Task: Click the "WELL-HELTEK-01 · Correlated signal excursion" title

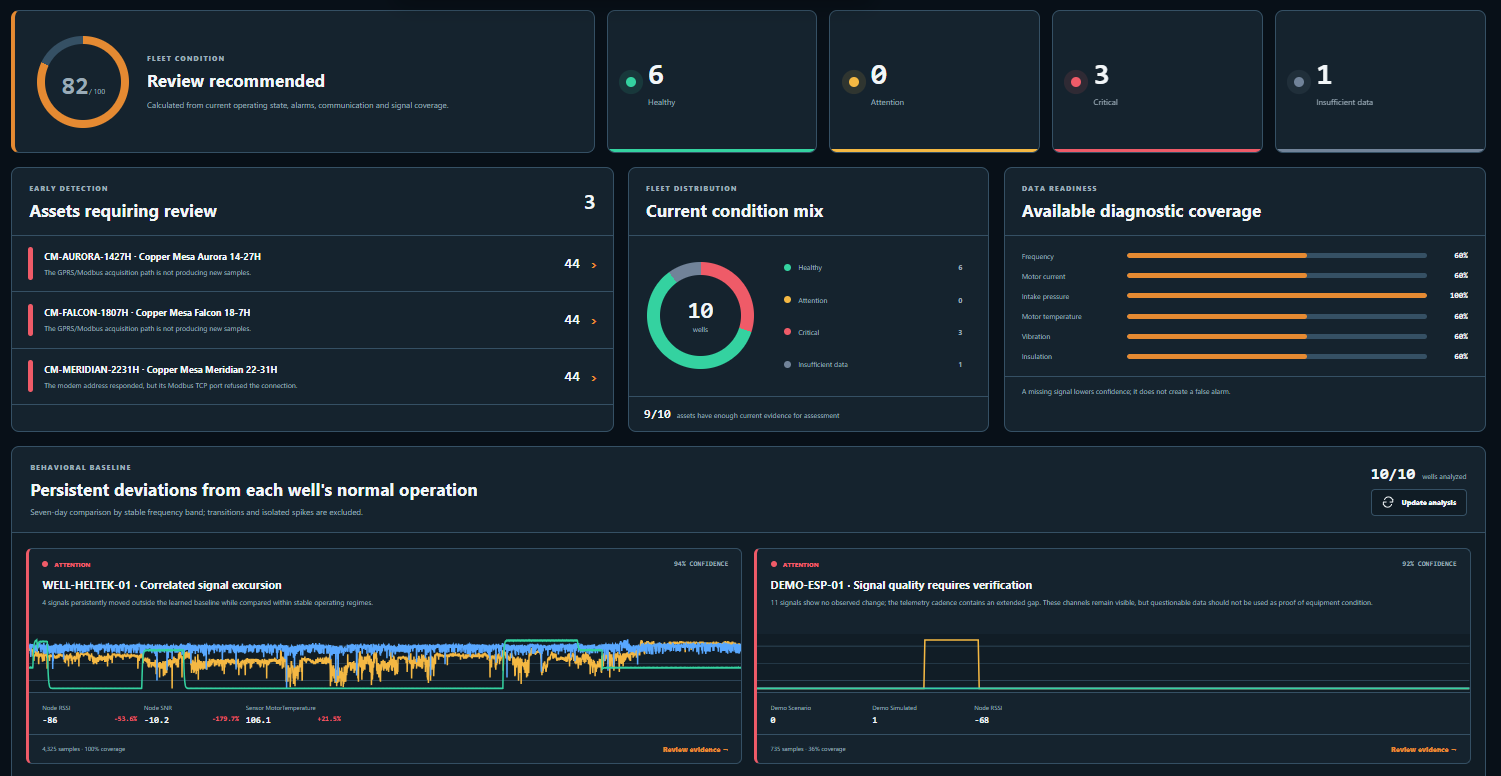Action: [x=162, y=585]
